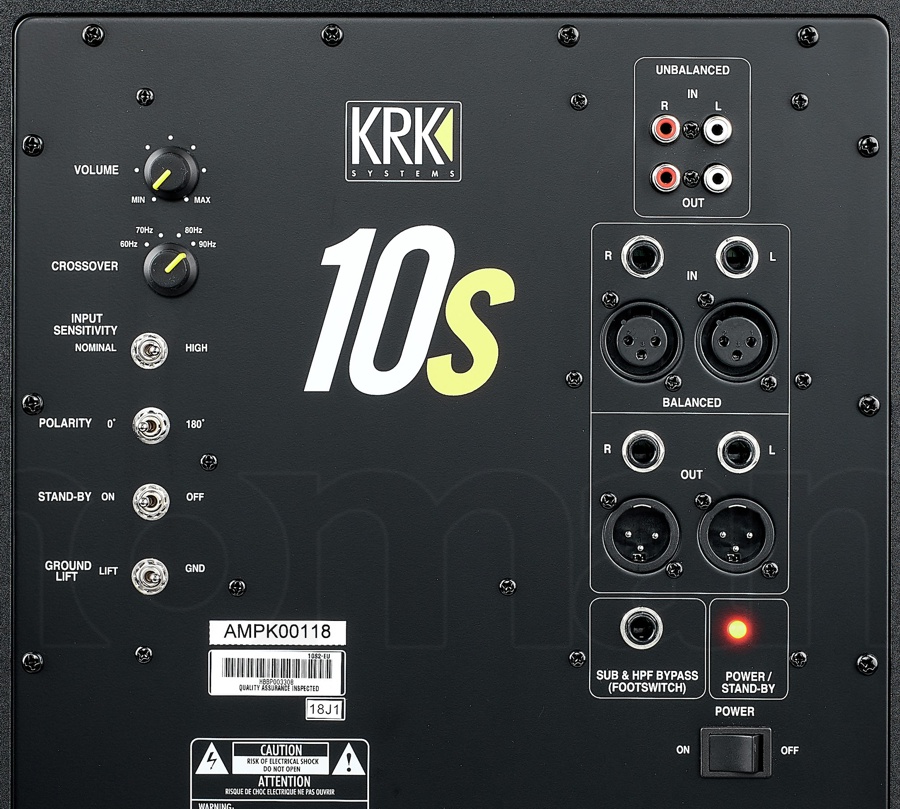
Task: Click the OFF label beside the STAND-BY switch
Action: coord(195,497)
